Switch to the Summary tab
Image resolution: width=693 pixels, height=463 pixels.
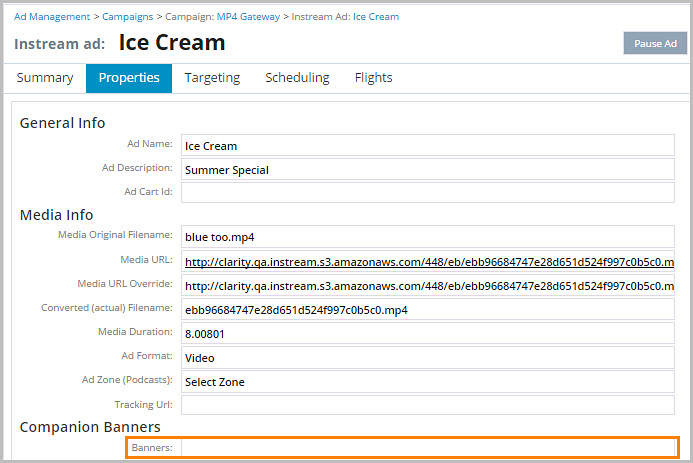coord(44,78)
